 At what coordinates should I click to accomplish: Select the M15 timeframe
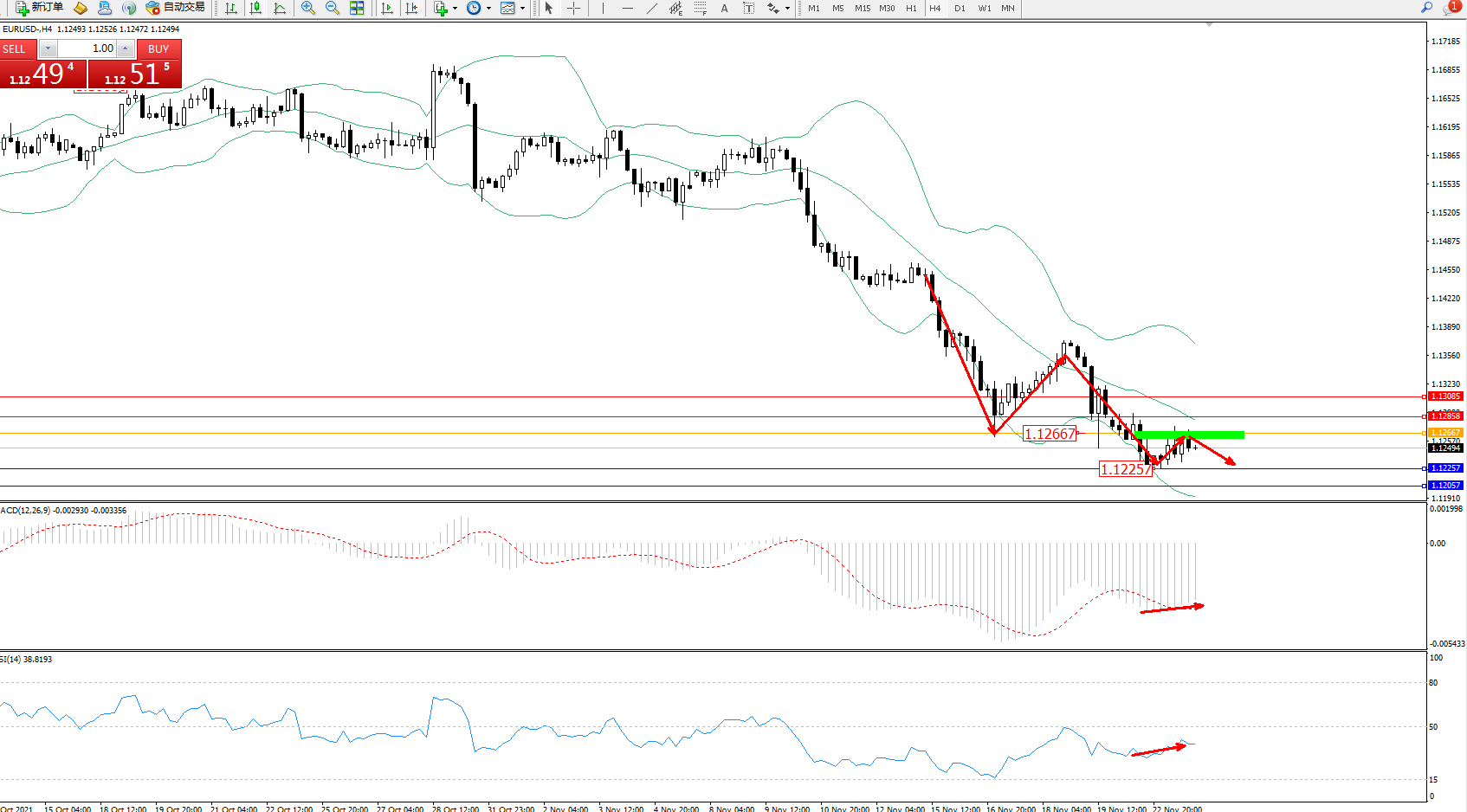863,9
